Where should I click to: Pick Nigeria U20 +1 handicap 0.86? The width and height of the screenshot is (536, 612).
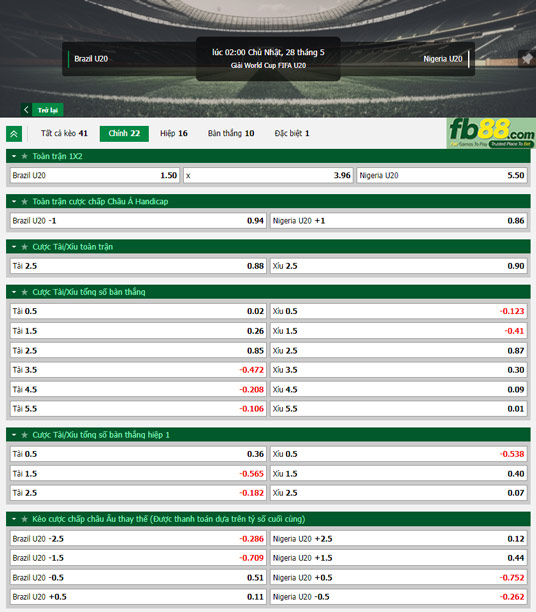399,221
